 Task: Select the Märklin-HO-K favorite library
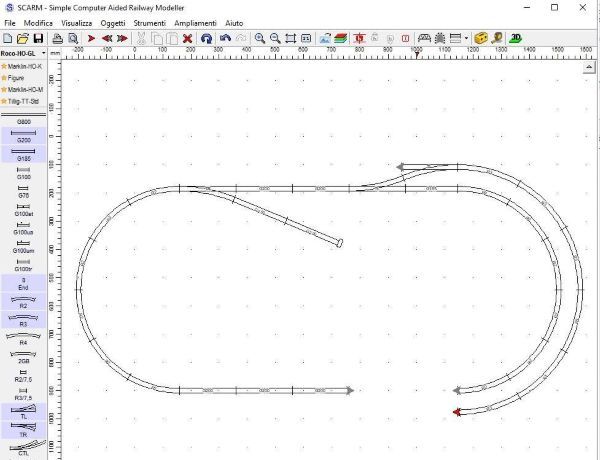click(23, 65)
